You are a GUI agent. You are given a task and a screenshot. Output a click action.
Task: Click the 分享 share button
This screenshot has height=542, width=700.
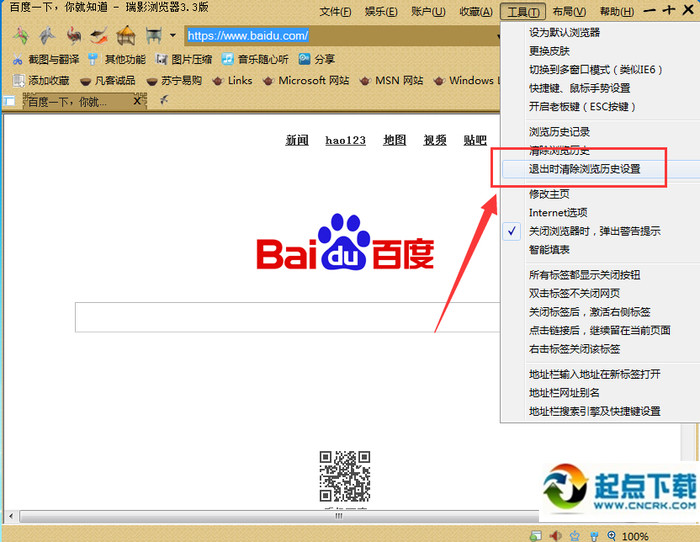pyautogui.click(x=317, y=59)
